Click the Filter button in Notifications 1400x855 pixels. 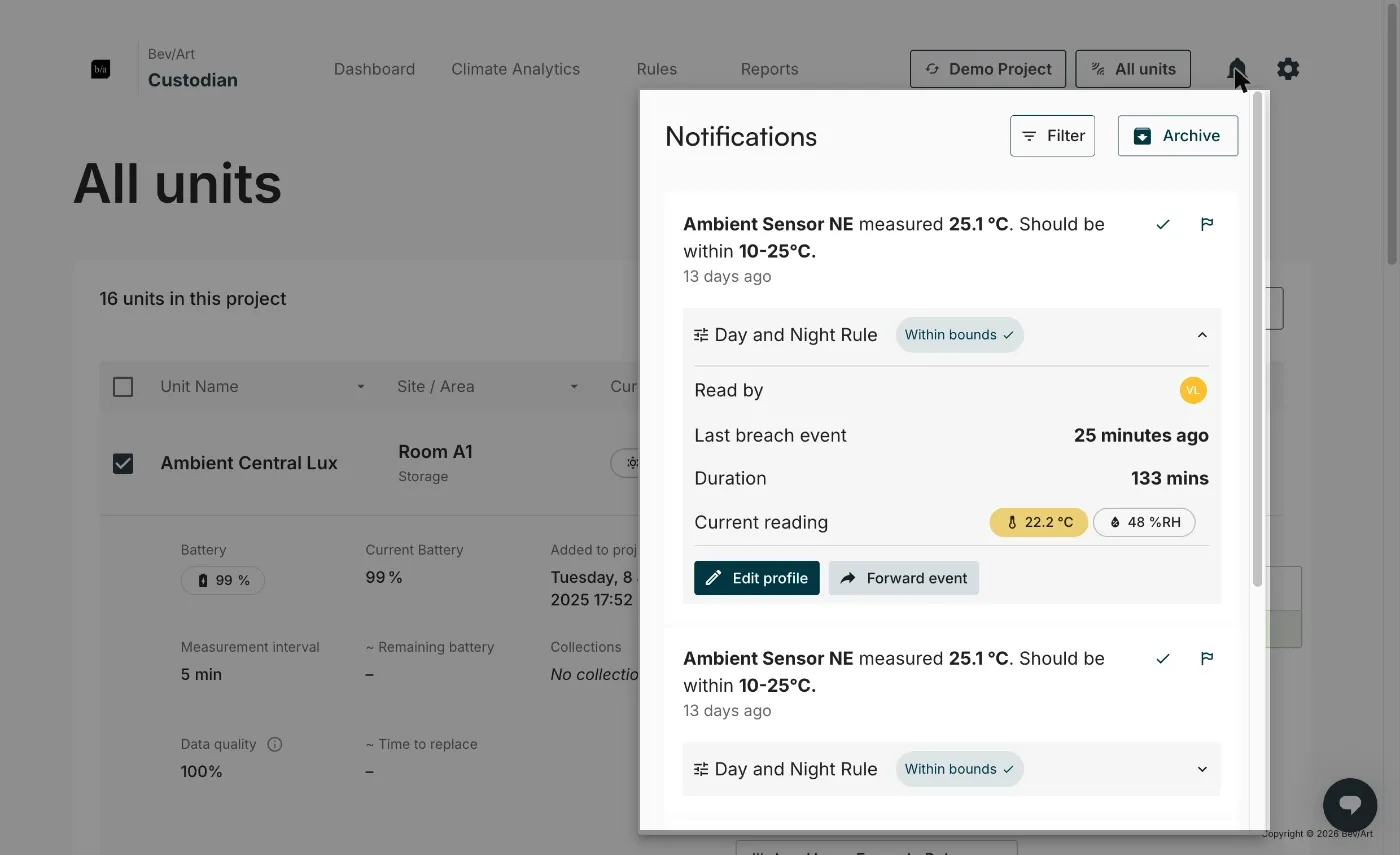click(x=1052, y=136)
